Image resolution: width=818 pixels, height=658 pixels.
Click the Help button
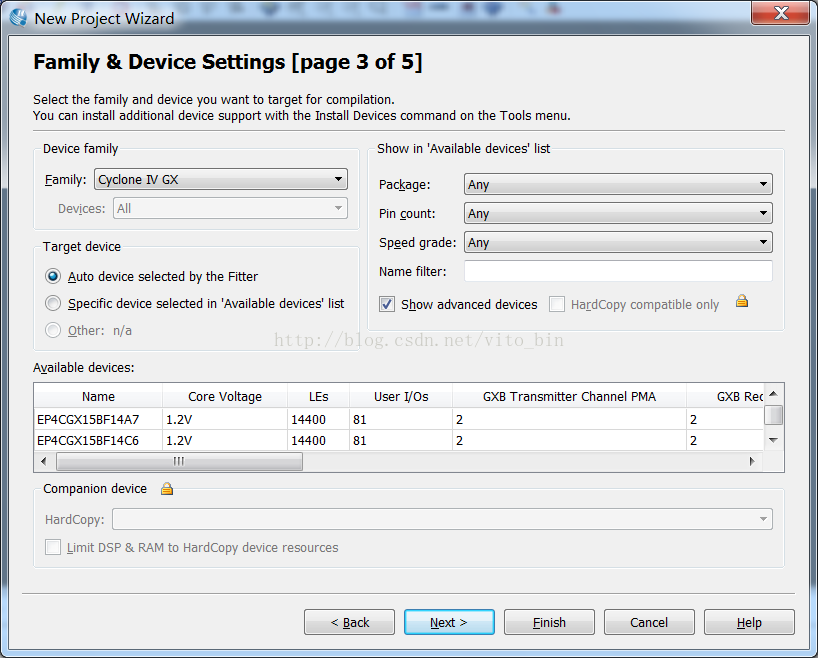coord(749,622)
